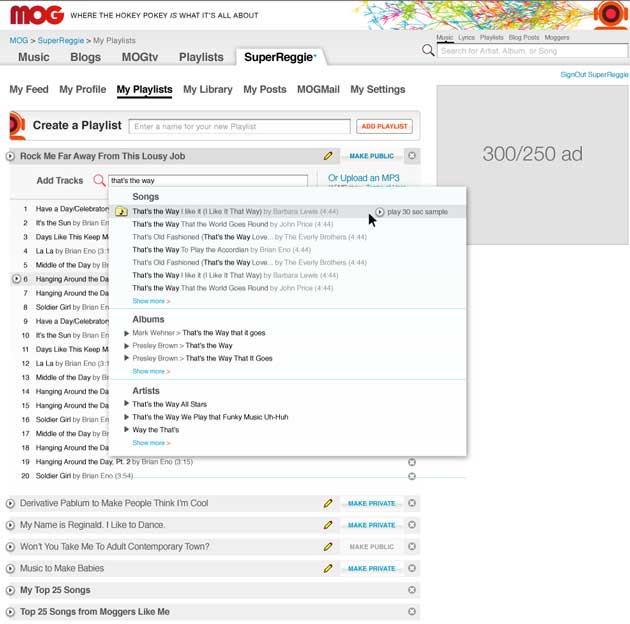
Task: Click the ADD PLAYLIST button
Action: [384, 126]
